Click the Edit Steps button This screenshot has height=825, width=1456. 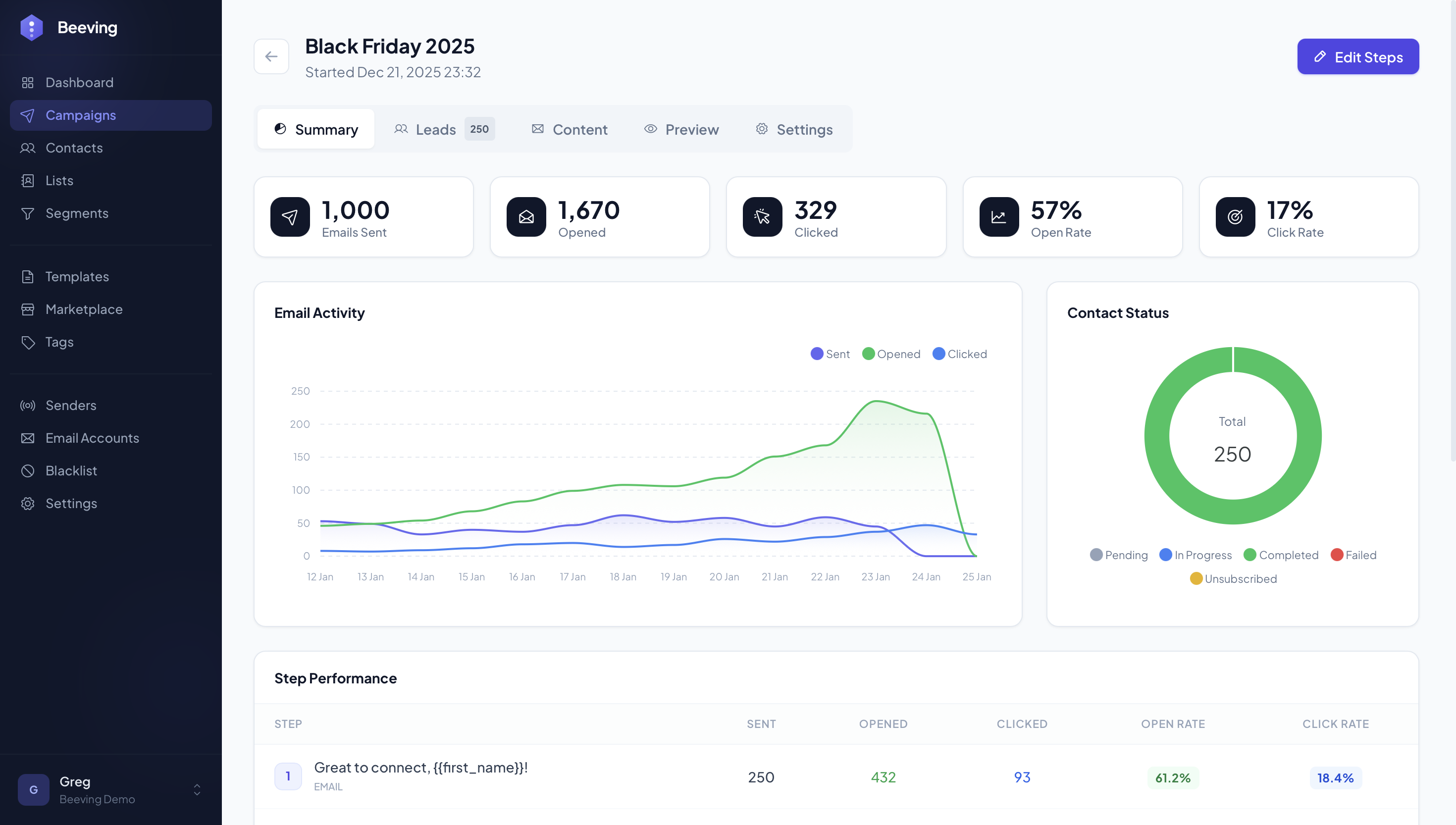(1358, 56)
